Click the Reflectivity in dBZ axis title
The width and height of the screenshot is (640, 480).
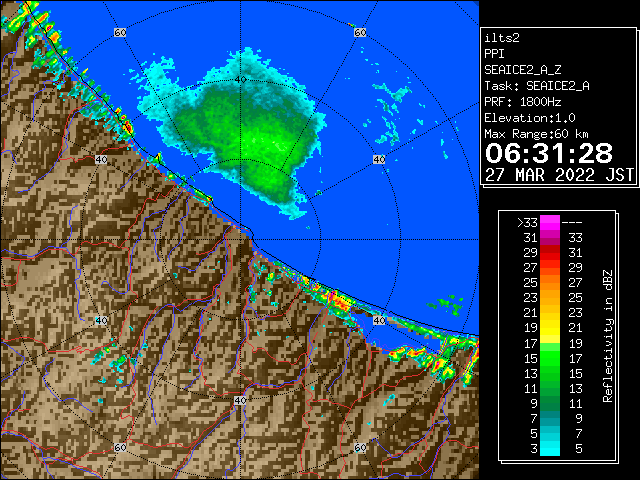pos(607,336)
